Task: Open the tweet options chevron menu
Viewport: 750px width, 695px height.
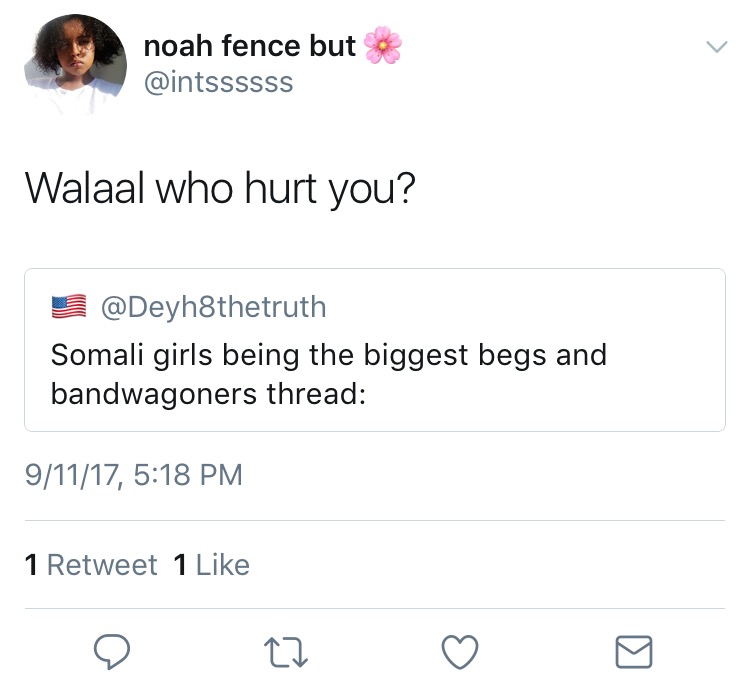Action: (716, 46)
